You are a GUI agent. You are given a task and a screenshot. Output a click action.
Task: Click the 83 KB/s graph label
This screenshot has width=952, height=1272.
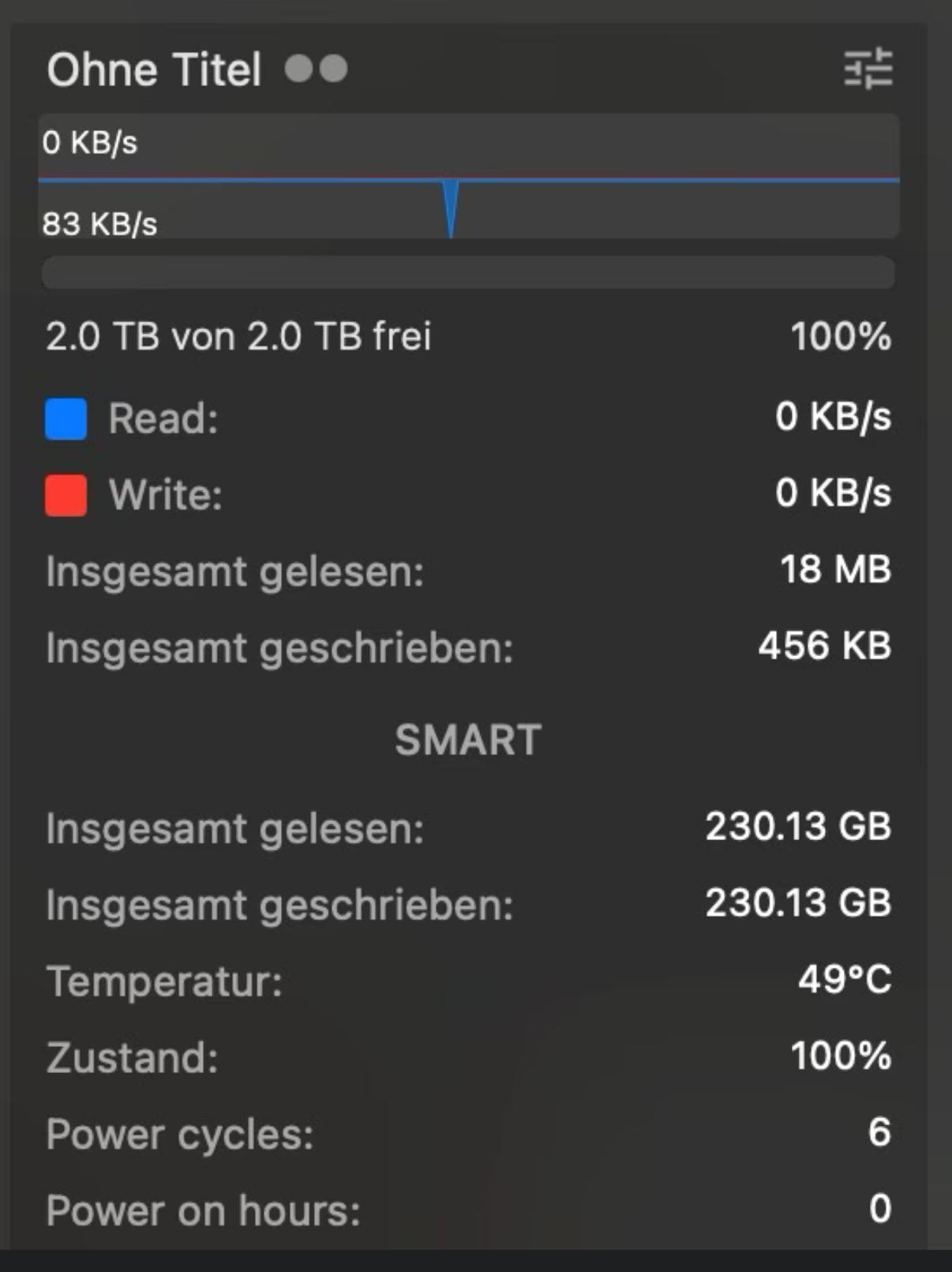pyautogui.click(x=100, y=224)
